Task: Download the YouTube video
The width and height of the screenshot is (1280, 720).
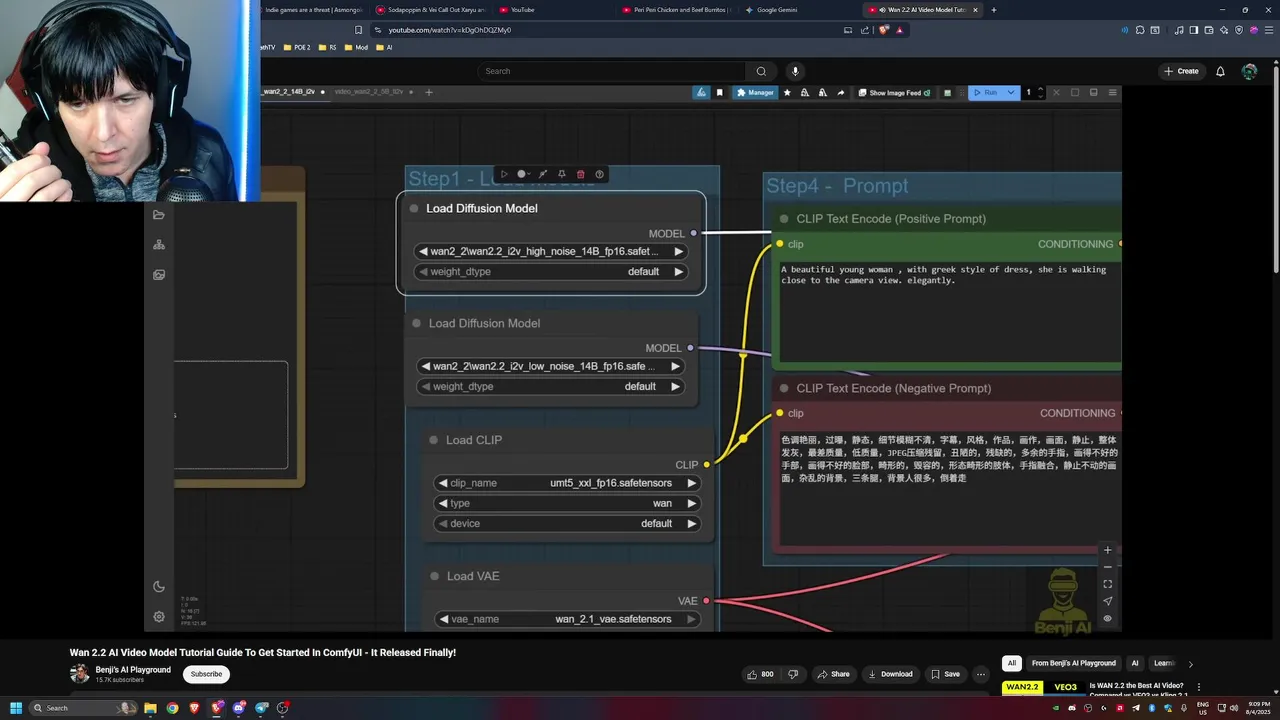Action: point(890,674)
